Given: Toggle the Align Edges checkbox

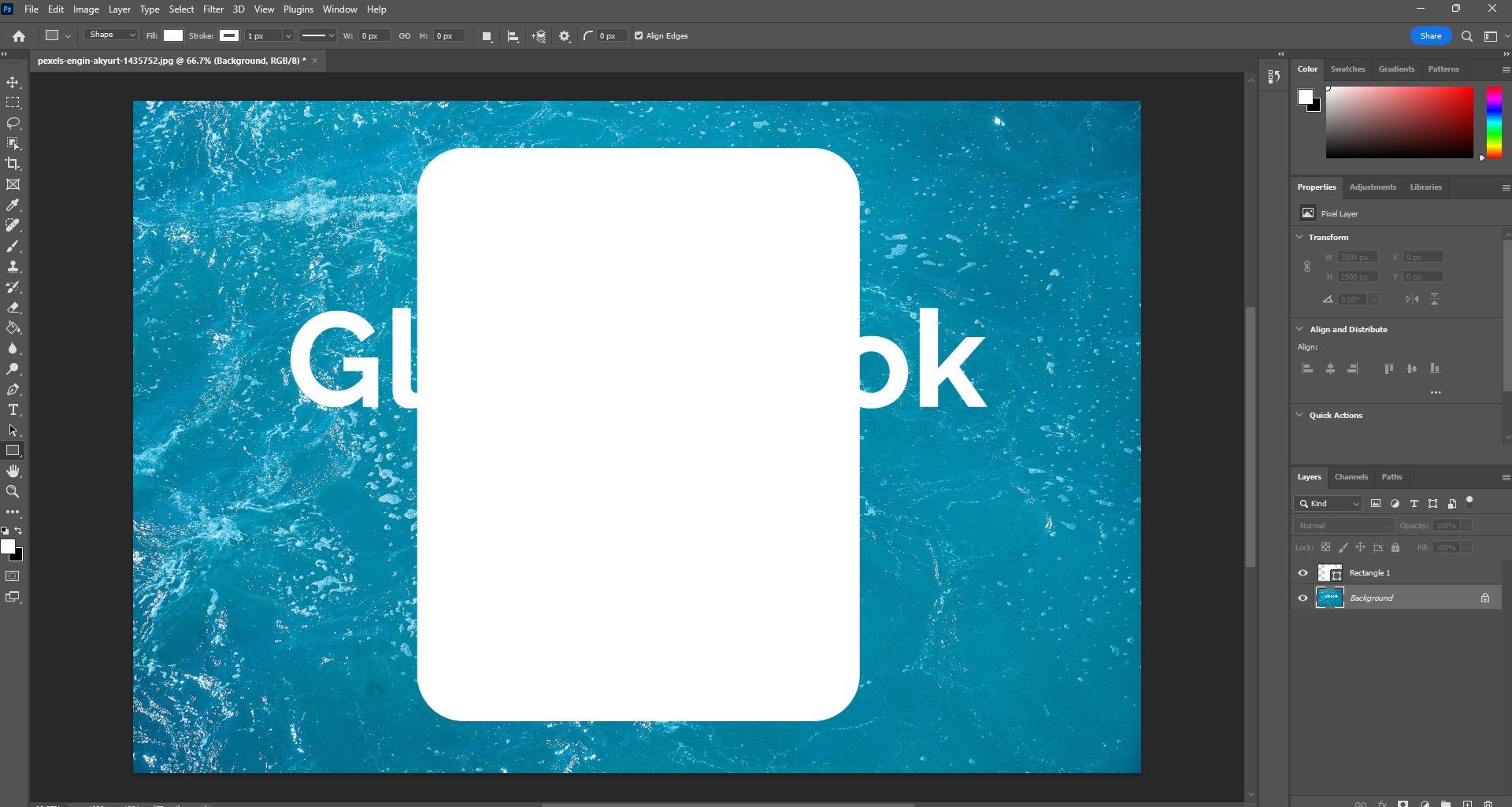Looking at the screenshot, I should click(x=639, y=35).
